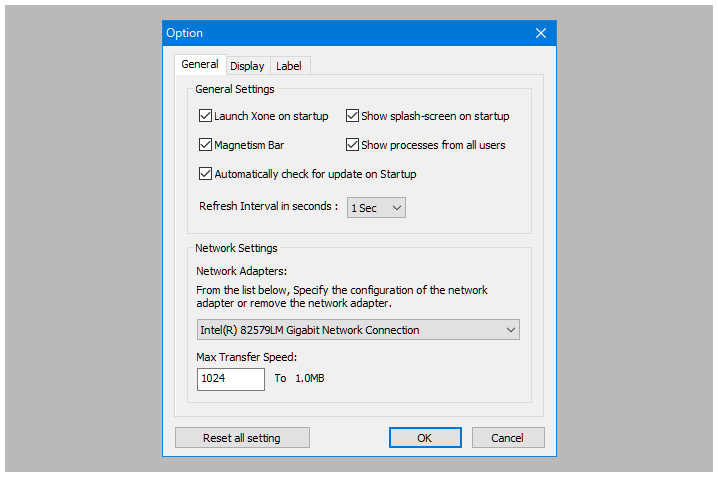The image size is (718, 477).
Task: Click Cancel to discard changes
Action: [507, 438]
